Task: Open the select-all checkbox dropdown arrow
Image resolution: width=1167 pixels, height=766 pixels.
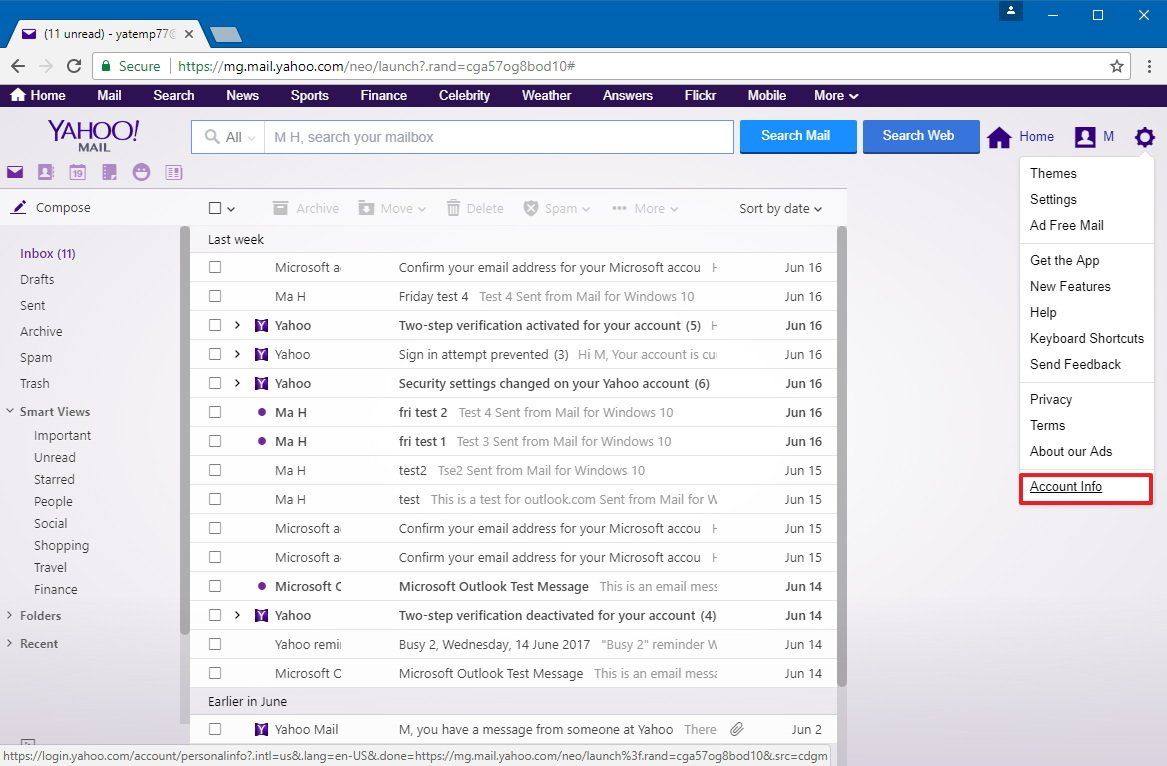Action: [231, 209]
